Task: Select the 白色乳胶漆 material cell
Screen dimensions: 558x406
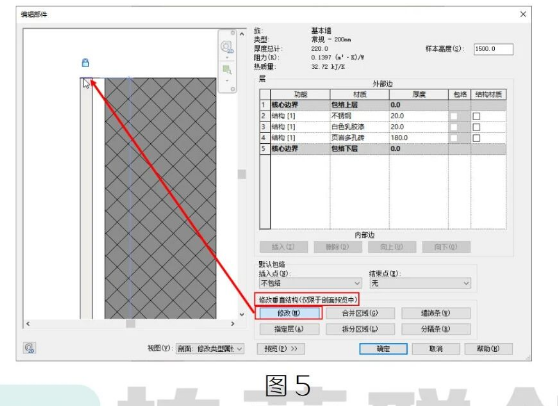Action: pos(360,127)
